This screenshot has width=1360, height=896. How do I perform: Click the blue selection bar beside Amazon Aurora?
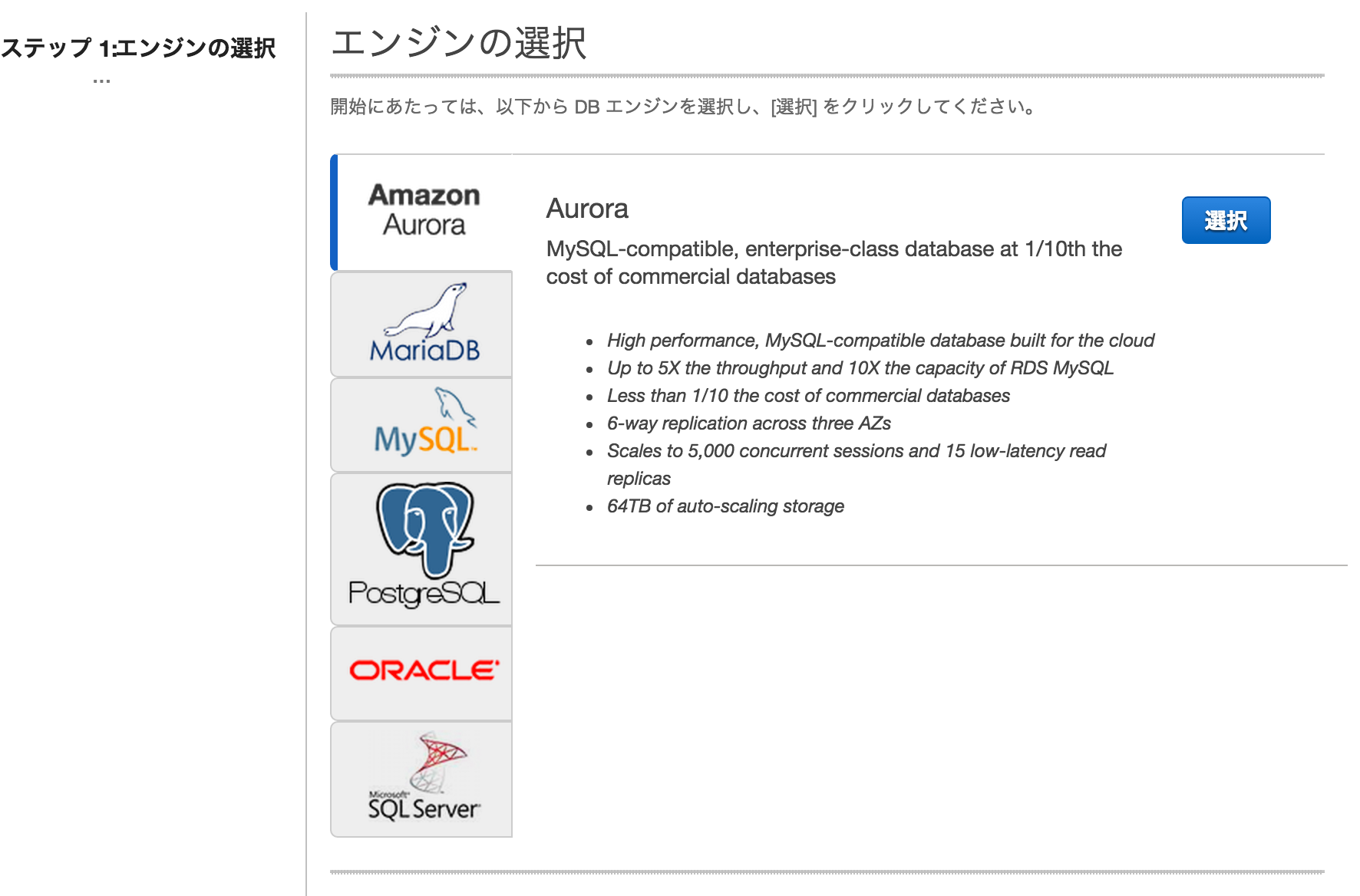click(x=334, y=211)
